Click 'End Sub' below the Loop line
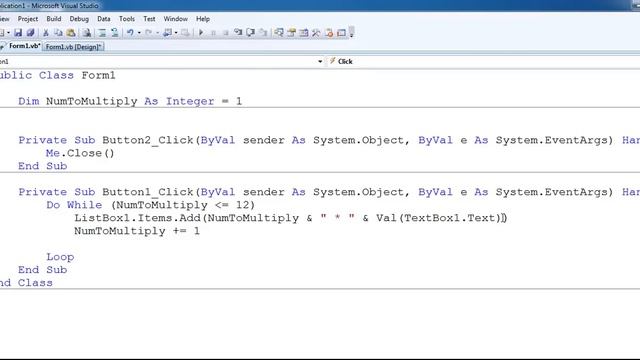640x360 pixels. (x=42, y=270)
